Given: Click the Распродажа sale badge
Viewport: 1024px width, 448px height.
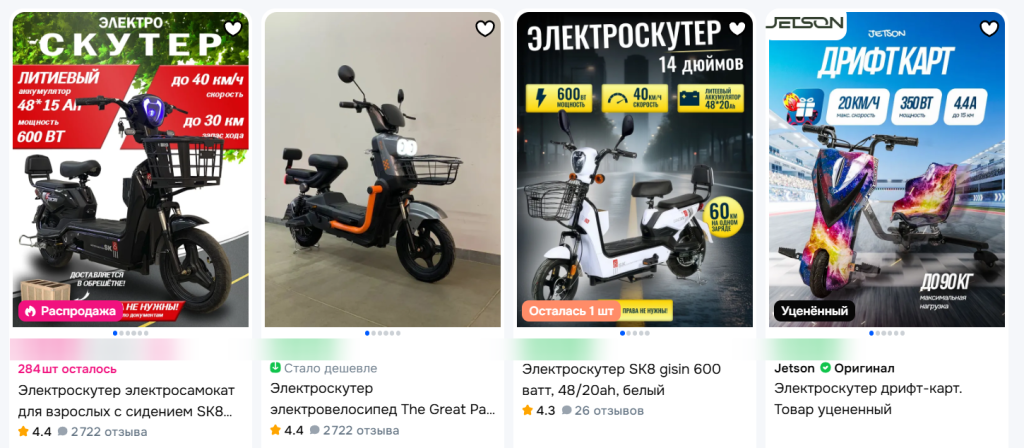Looking at the screenshot, I should pos(71,311).
